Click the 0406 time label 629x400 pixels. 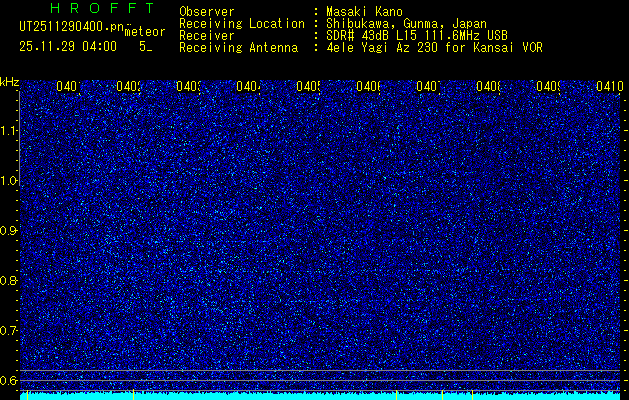(x=369, y=86)
